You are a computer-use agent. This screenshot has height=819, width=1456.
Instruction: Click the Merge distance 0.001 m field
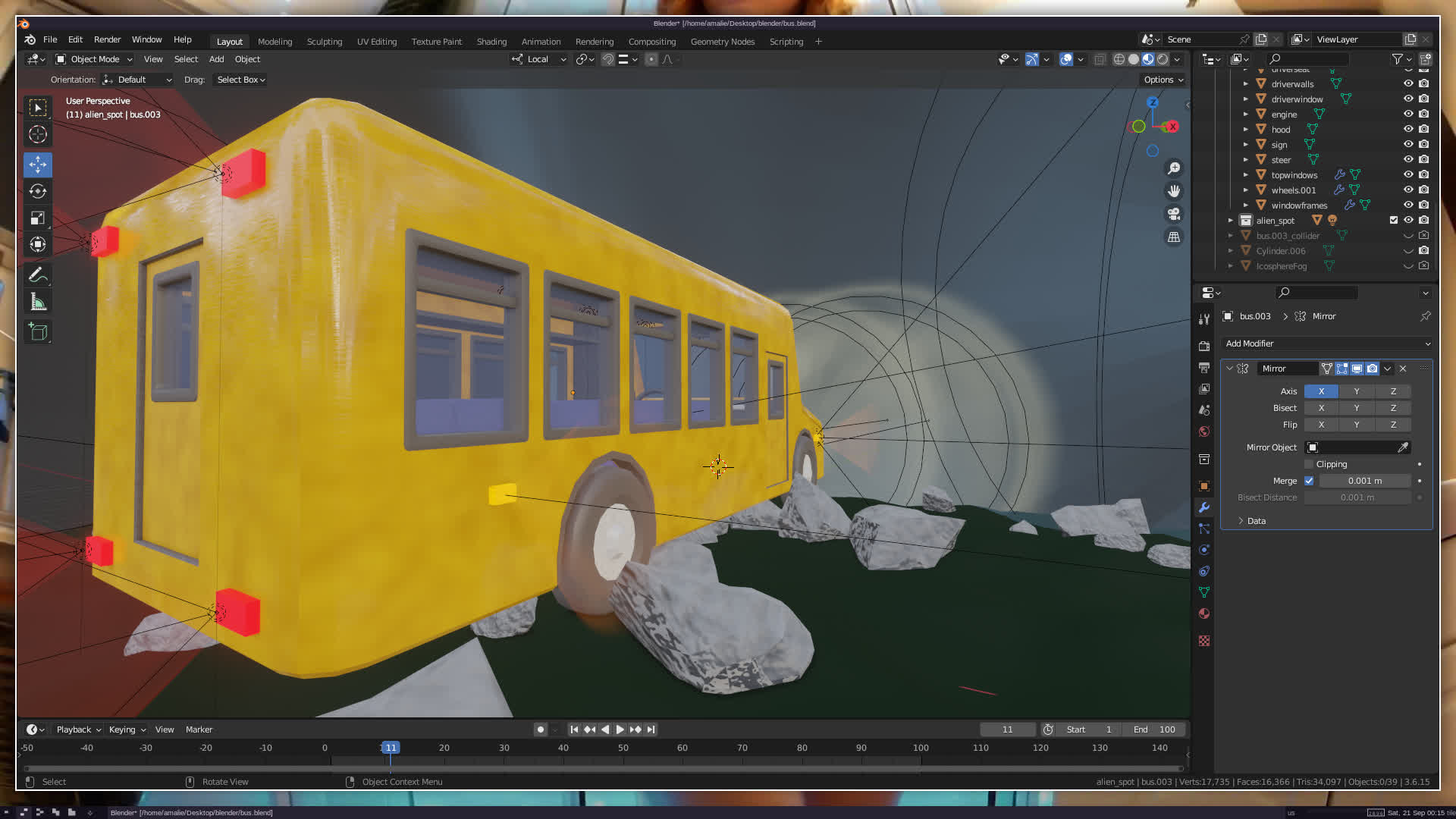(x=1364, y=481)
